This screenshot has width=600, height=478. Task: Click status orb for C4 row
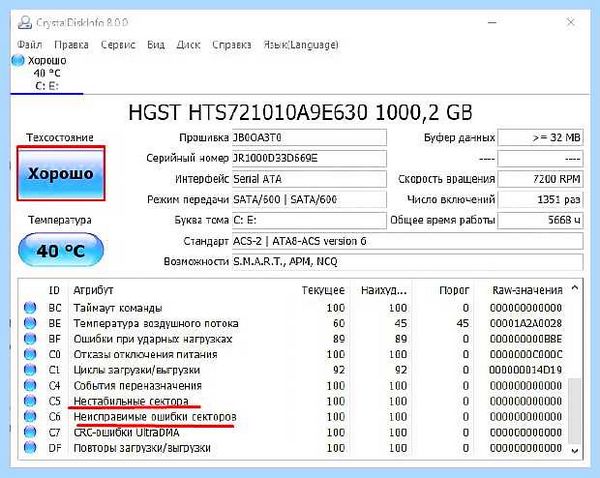click(x=30, y=385)
